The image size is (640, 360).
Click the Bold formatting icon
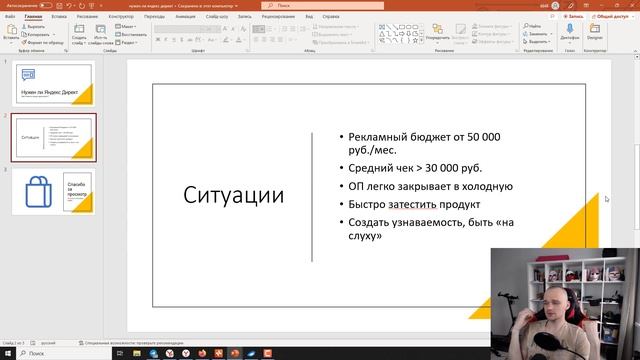click(158, 40)
